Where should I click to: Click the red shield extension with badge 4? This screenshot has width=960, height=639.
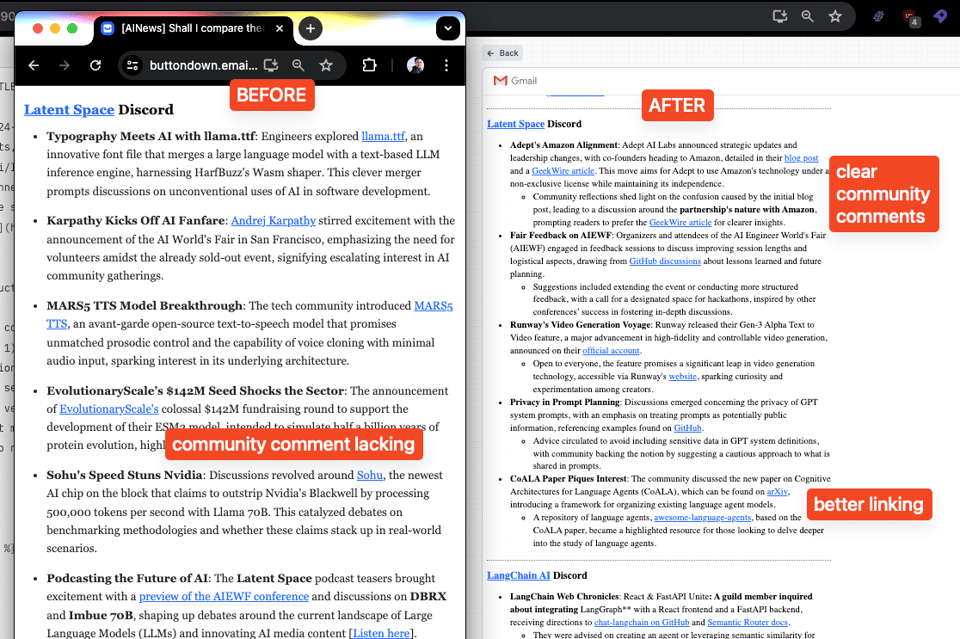pos(910,16)
